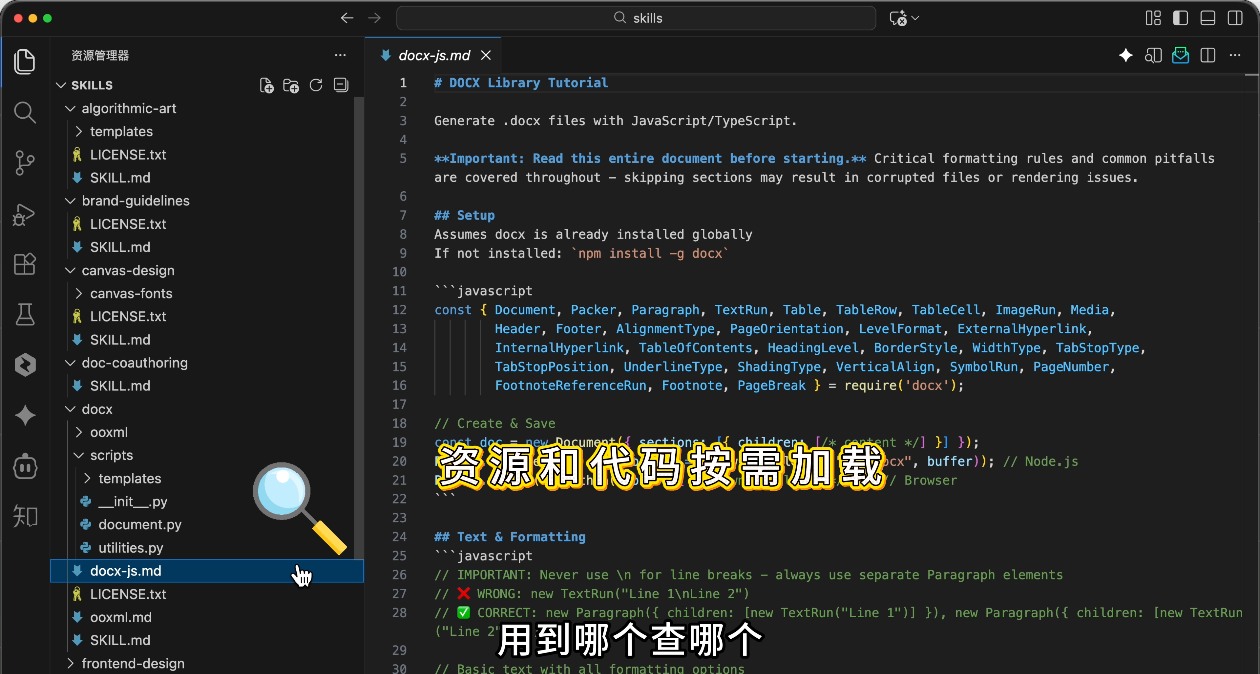
Task: Refresh the explorer file tree
Action: [316, 85]
